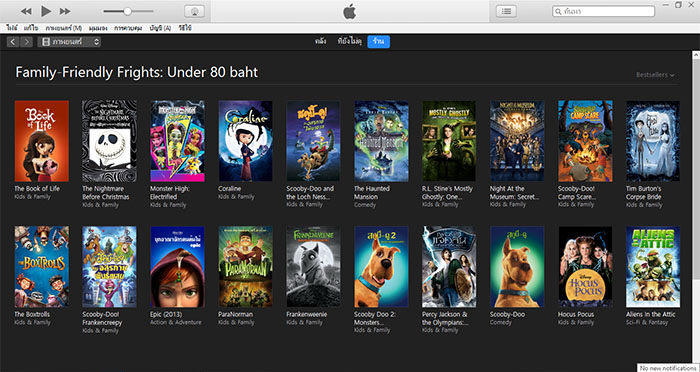Select the ร้าน (Store) tab

(379, 42)
